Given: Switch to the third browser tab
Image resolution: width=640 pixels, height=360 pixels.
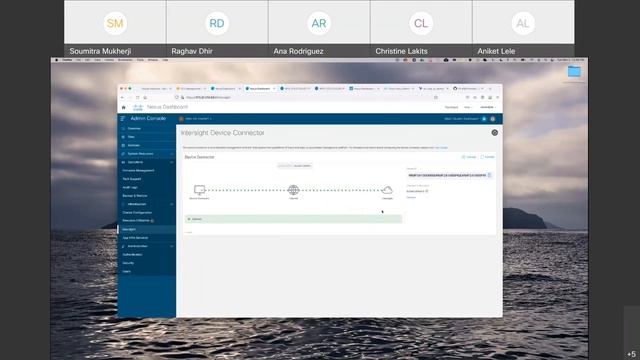Looking at the screenshot, I should [225, 89].
